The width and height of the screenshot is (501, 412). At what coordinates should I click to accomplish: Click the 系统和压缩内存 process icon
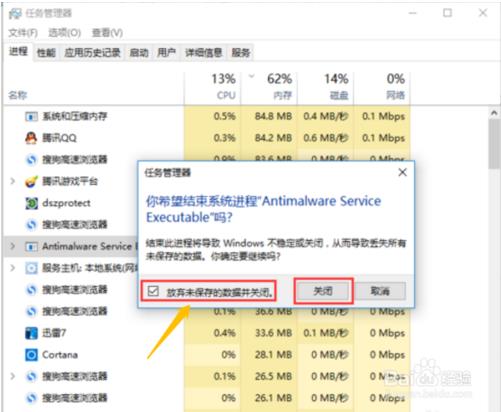[31, 117]
